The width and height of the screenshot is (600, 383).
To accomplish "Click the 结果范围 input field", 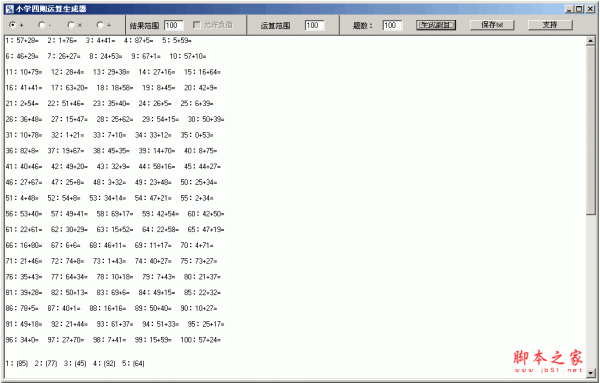I will pos(174,25).
